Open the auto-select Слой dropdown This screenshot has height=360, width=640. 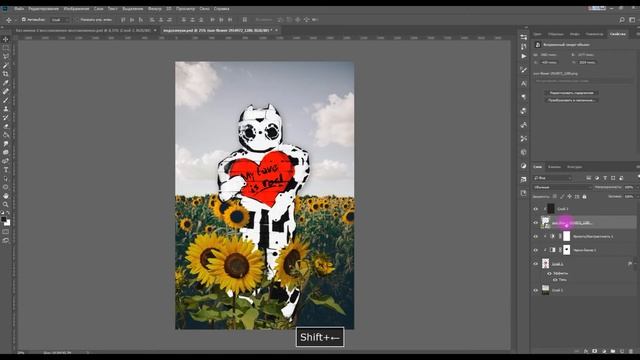pos(59,20)
